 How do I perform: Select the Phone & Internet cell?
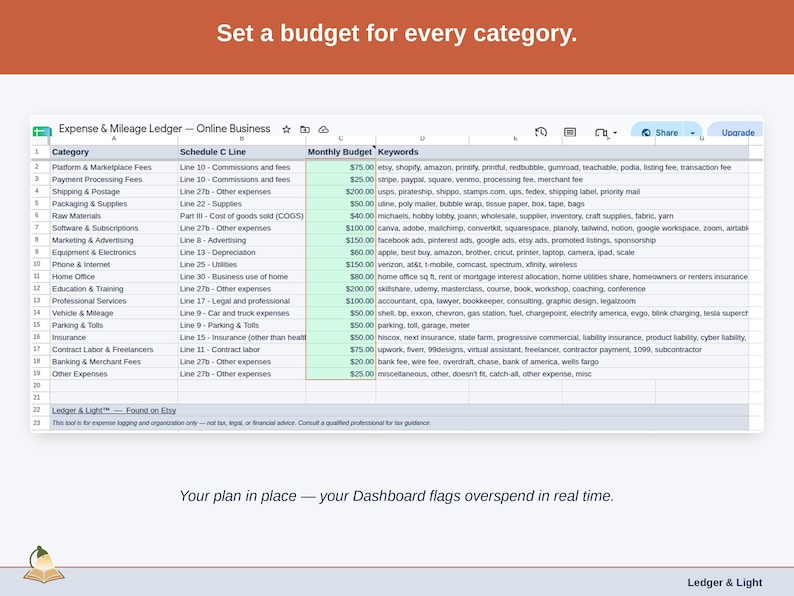pyautogui.click(x=114, y=264)
